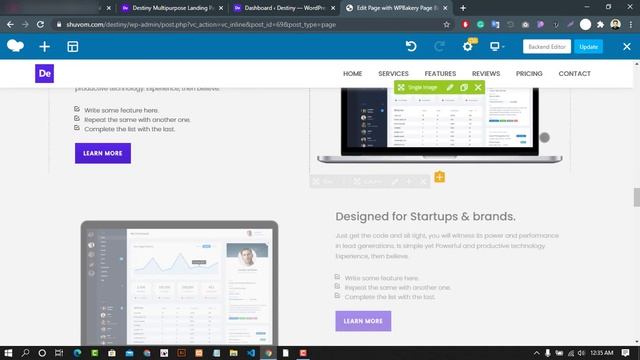Open responsive preview device dropdown
640x360 pixels.
(x=497, y=47)
